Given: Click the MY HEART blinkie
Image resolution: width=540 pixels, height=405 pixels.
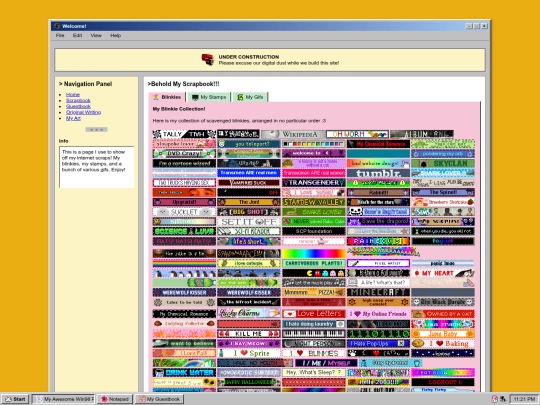Looking at the screenshot, I should [443, 273].
